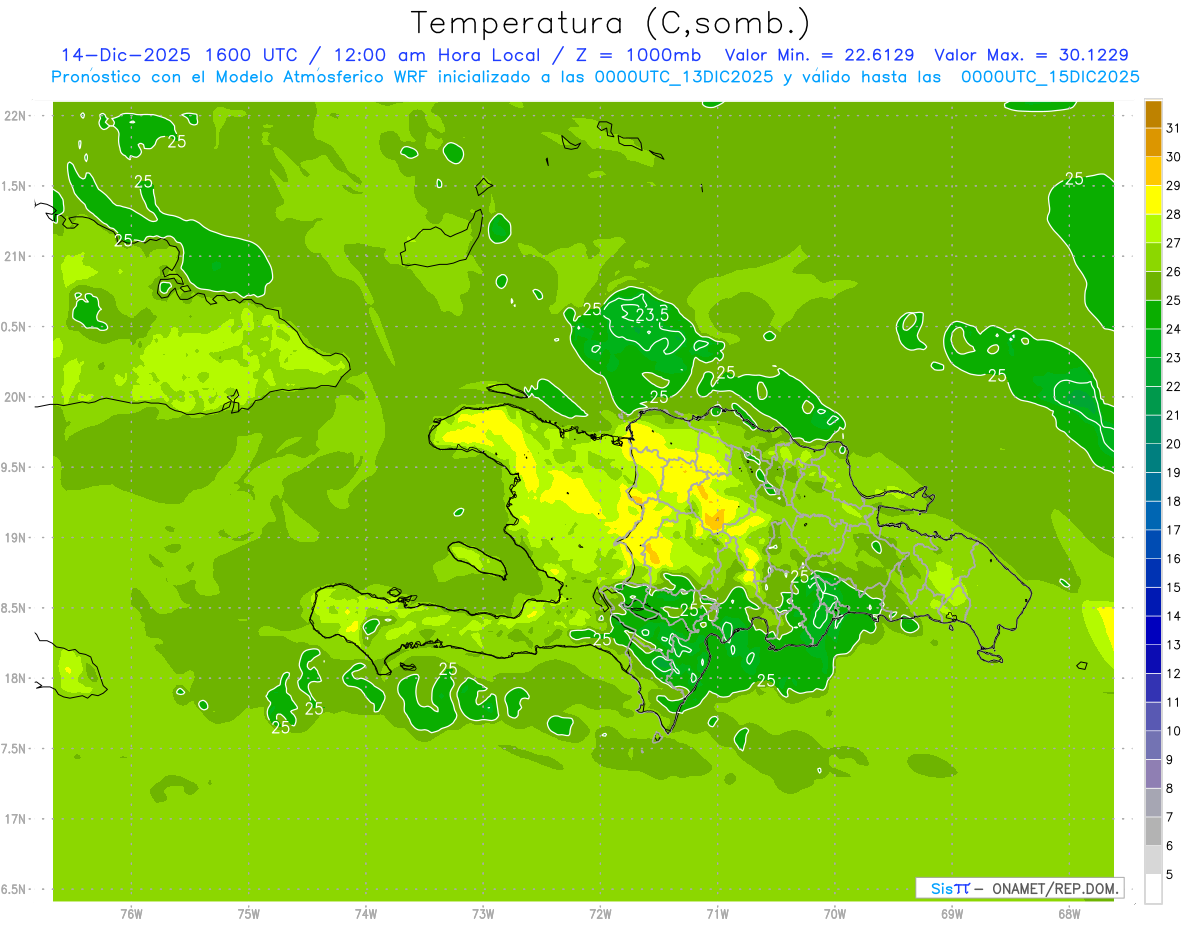Click the '26' colorbar label

tap(1174, 272)
